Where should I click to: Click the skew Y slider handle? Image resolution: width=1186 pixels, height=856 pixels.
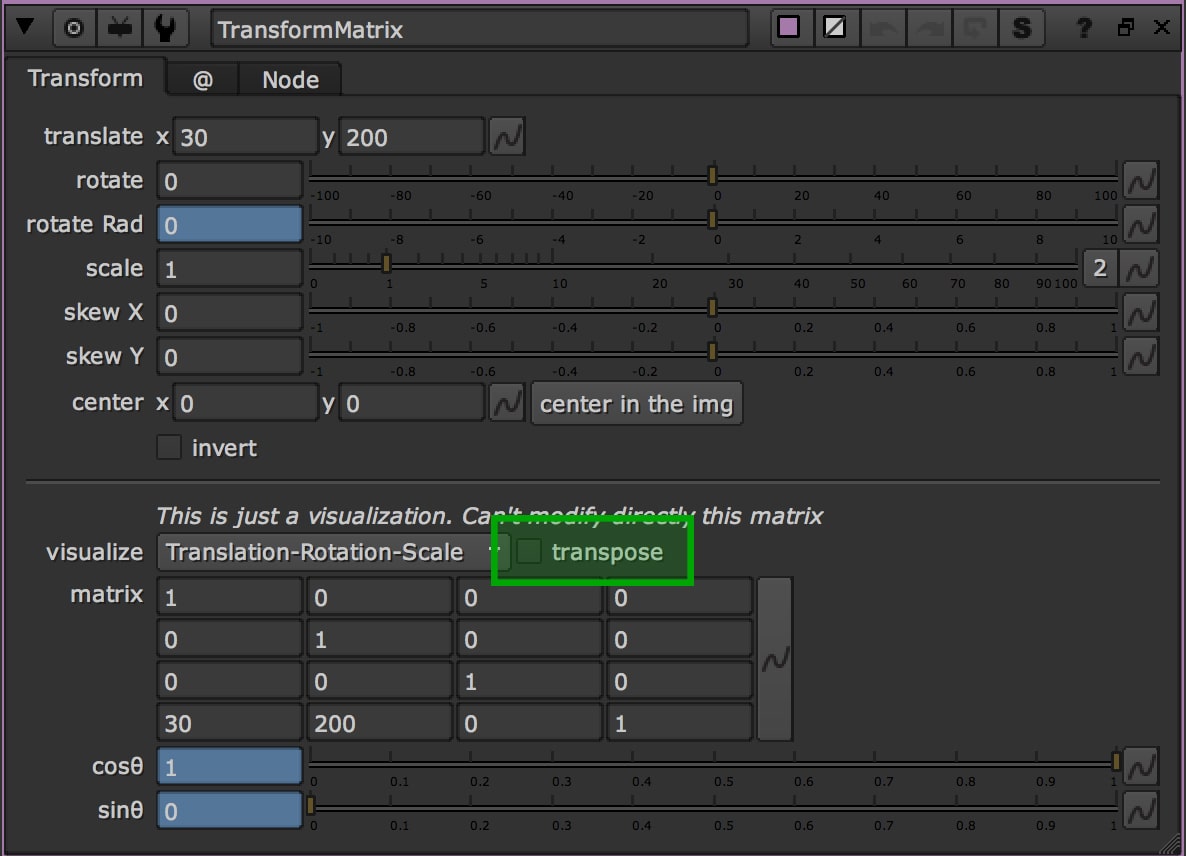[x=712, y=351]
